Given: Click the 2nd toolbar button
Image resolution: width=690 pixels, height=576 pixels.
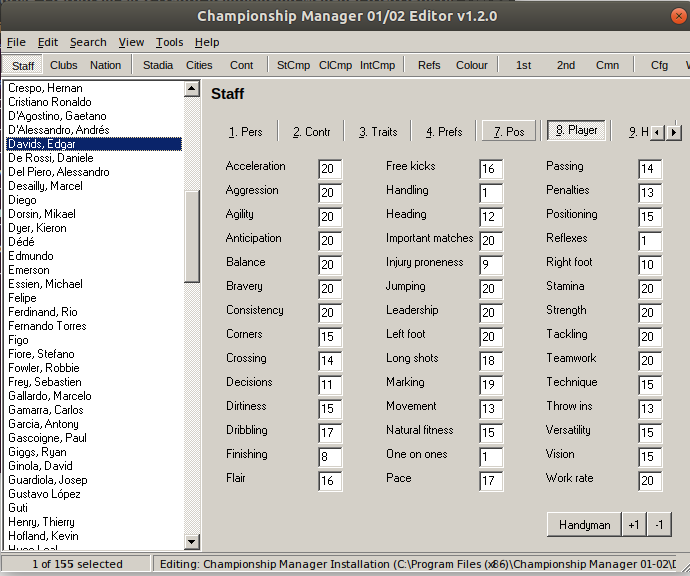Looking at the screenshot, I should (565, 65).
